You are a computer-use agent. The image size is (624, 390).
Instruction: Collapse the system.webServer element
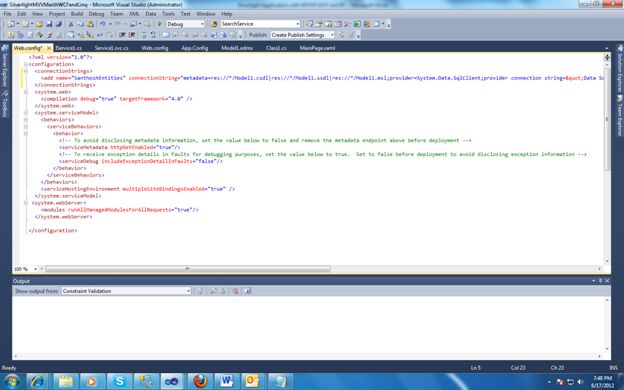tap(26, 203)
